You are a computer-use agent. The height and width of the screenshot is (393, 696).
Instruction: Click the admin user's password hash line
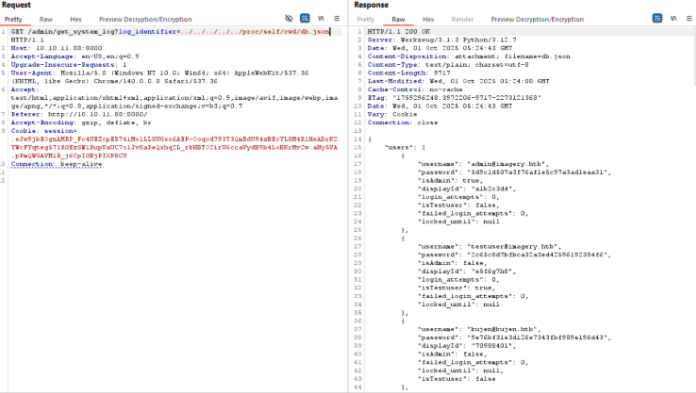[514, 172]
